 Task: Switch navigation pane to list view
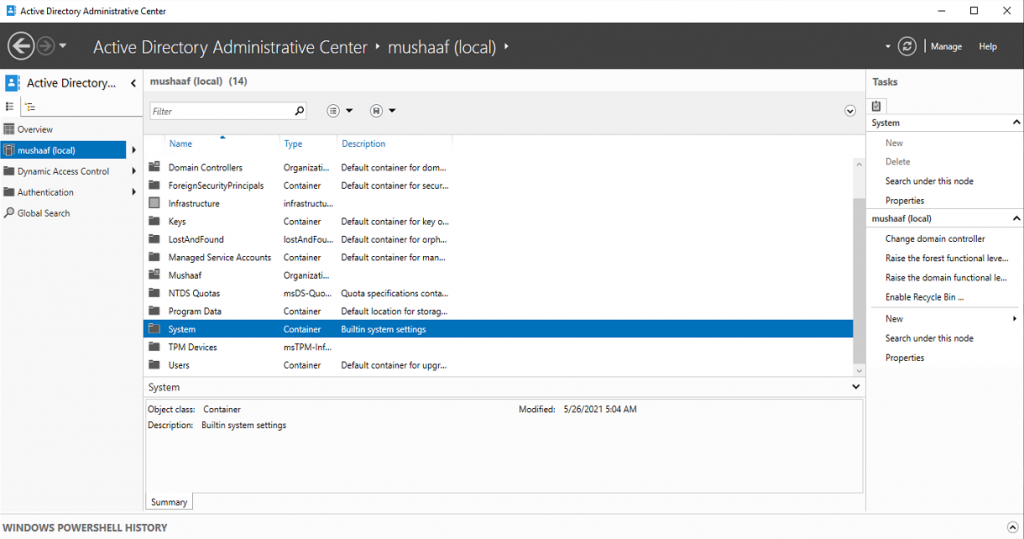[10, 106]
